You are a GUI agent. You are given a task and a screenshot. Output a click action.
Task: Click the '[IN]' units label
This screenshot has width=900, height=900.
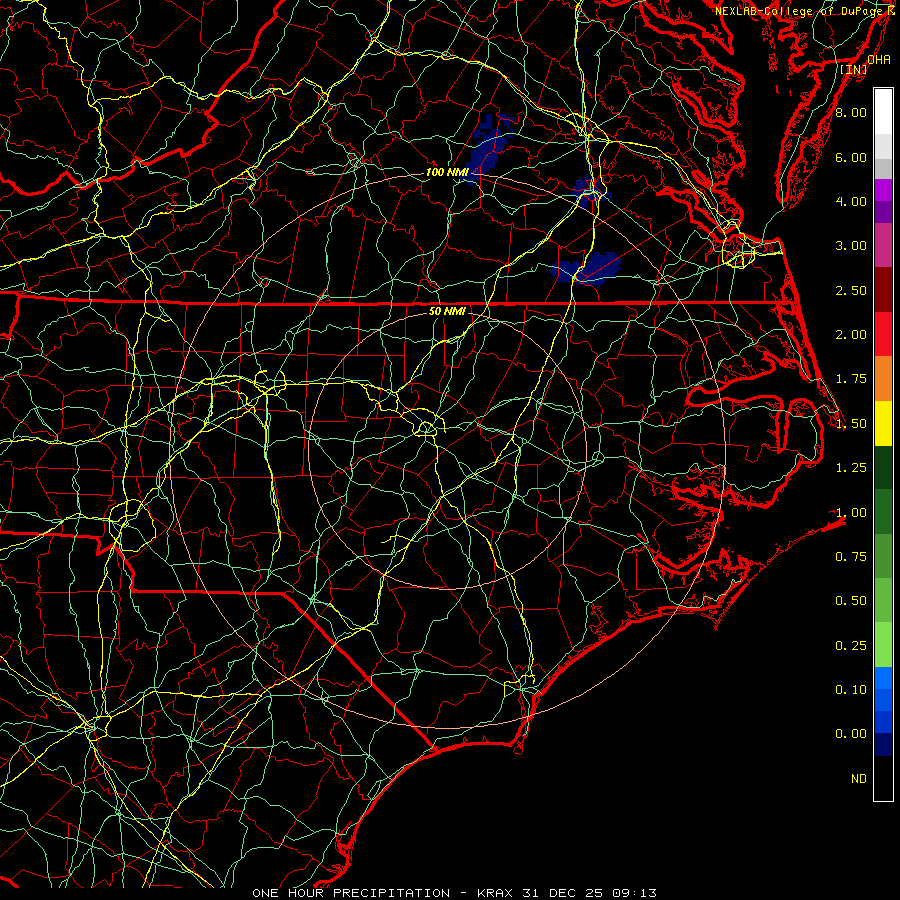[x=854, y=69]
